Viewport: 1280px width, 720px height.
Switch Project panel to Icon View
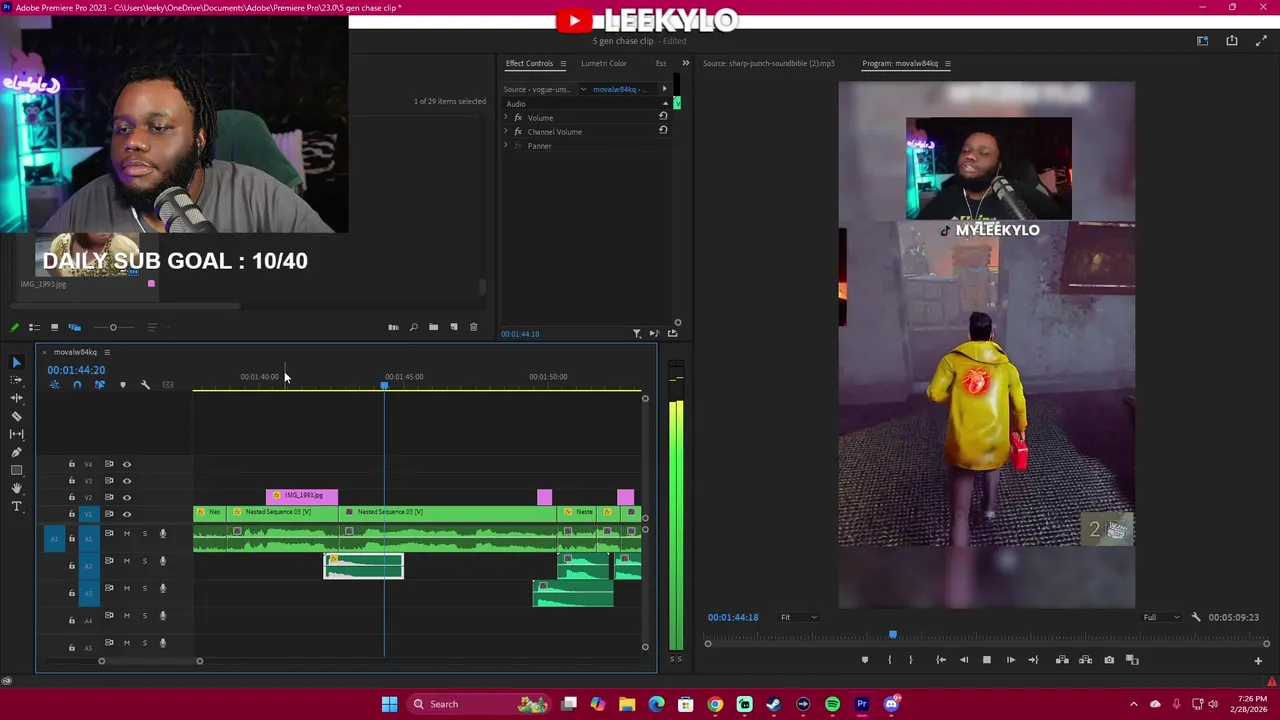pyautogui.click(x=54, y=327)
